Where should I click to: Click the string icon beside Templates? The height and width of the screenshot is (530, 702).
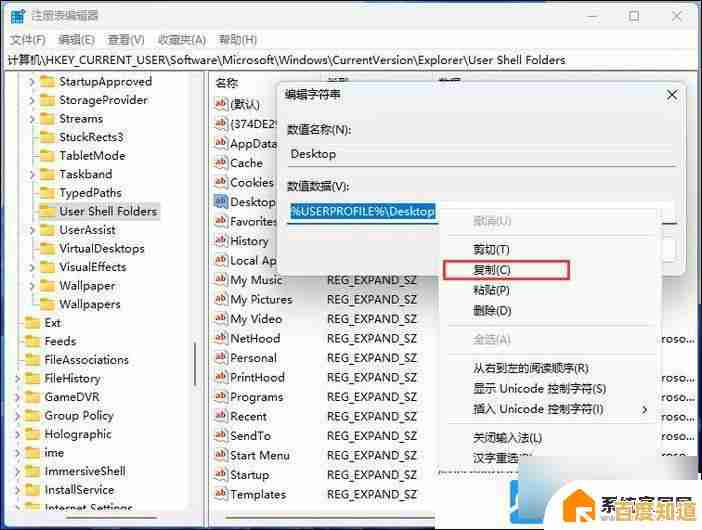[x=221, y=494]
